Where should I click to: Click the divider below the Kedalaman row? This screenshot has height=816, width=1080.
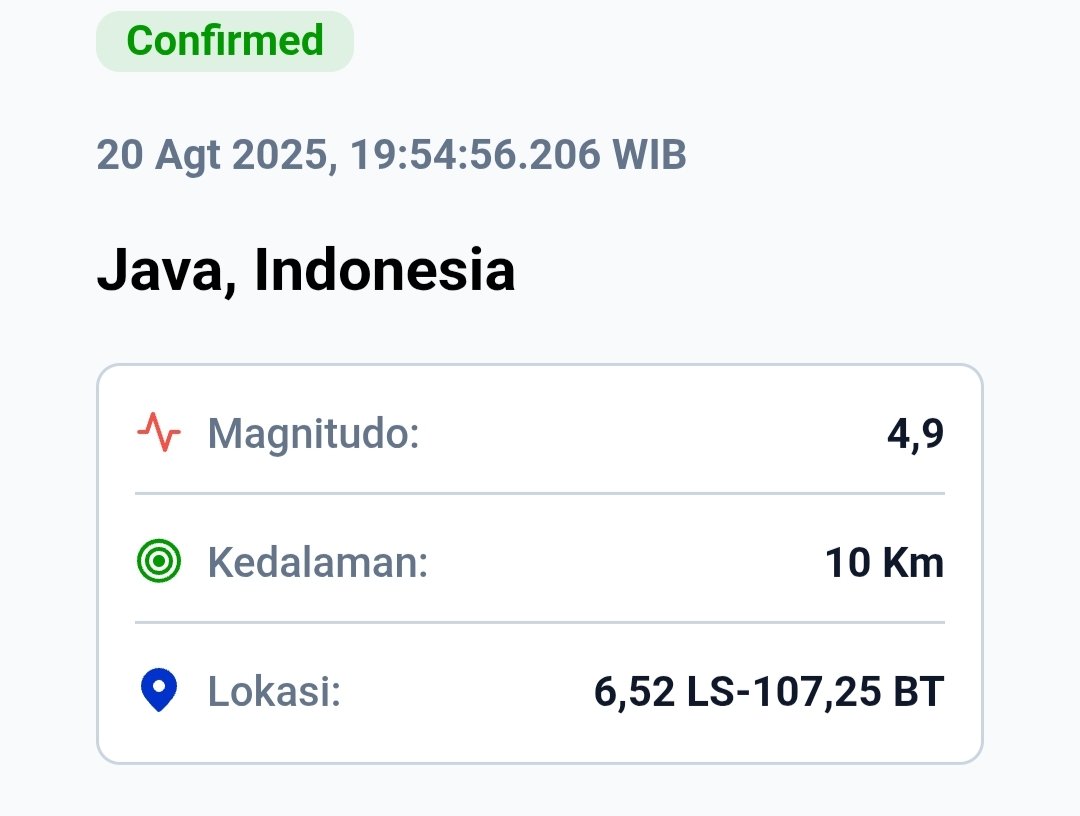point(540,623)
